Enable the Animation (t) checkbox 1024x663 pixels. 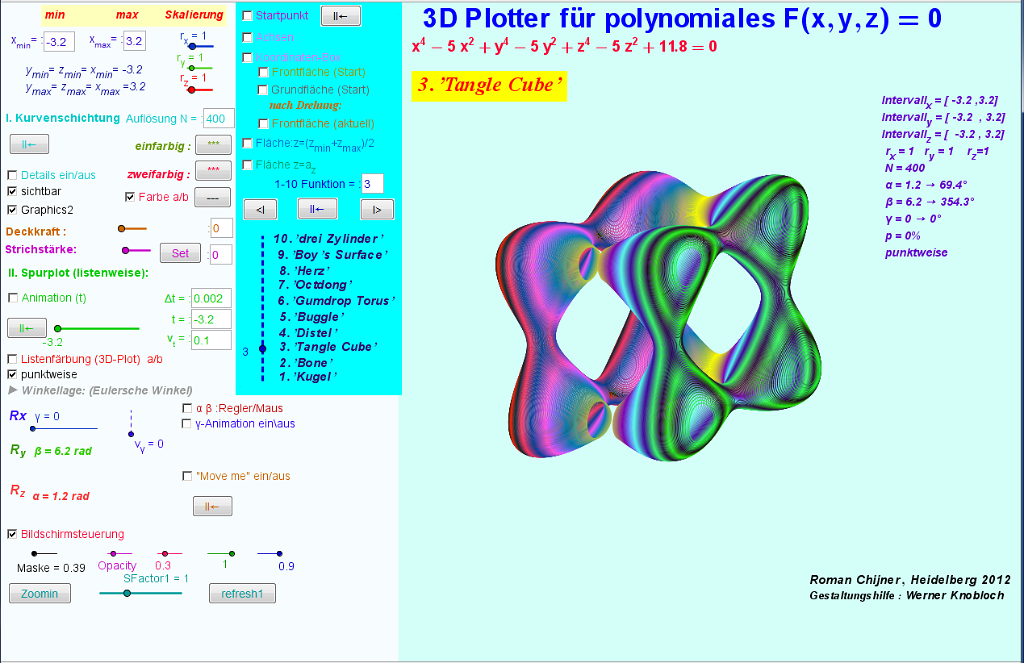coord(12,298)
